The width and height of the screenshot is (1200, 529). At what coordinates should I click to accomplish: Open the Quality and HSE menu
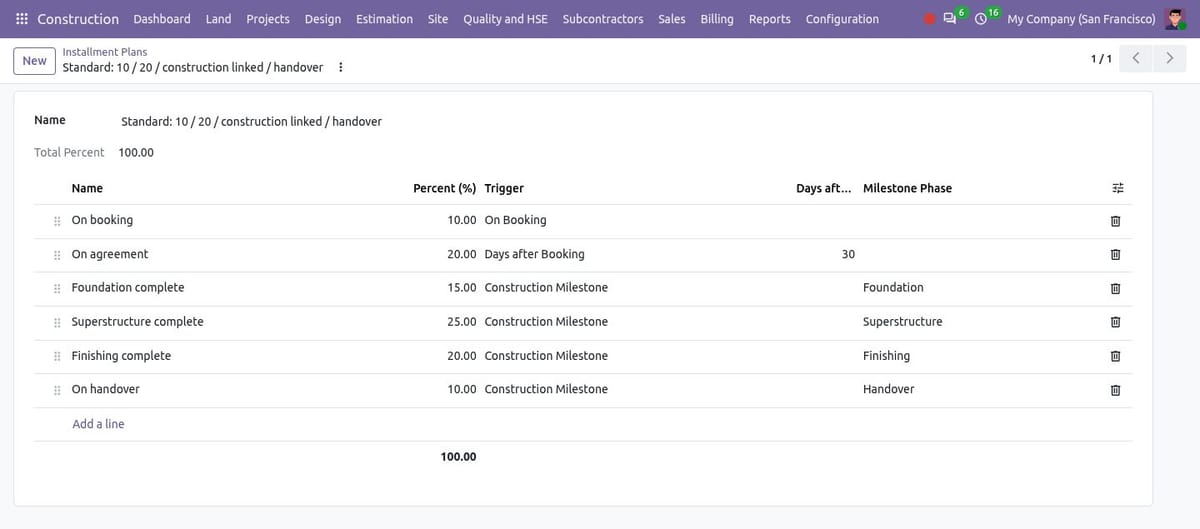[505, 19]
